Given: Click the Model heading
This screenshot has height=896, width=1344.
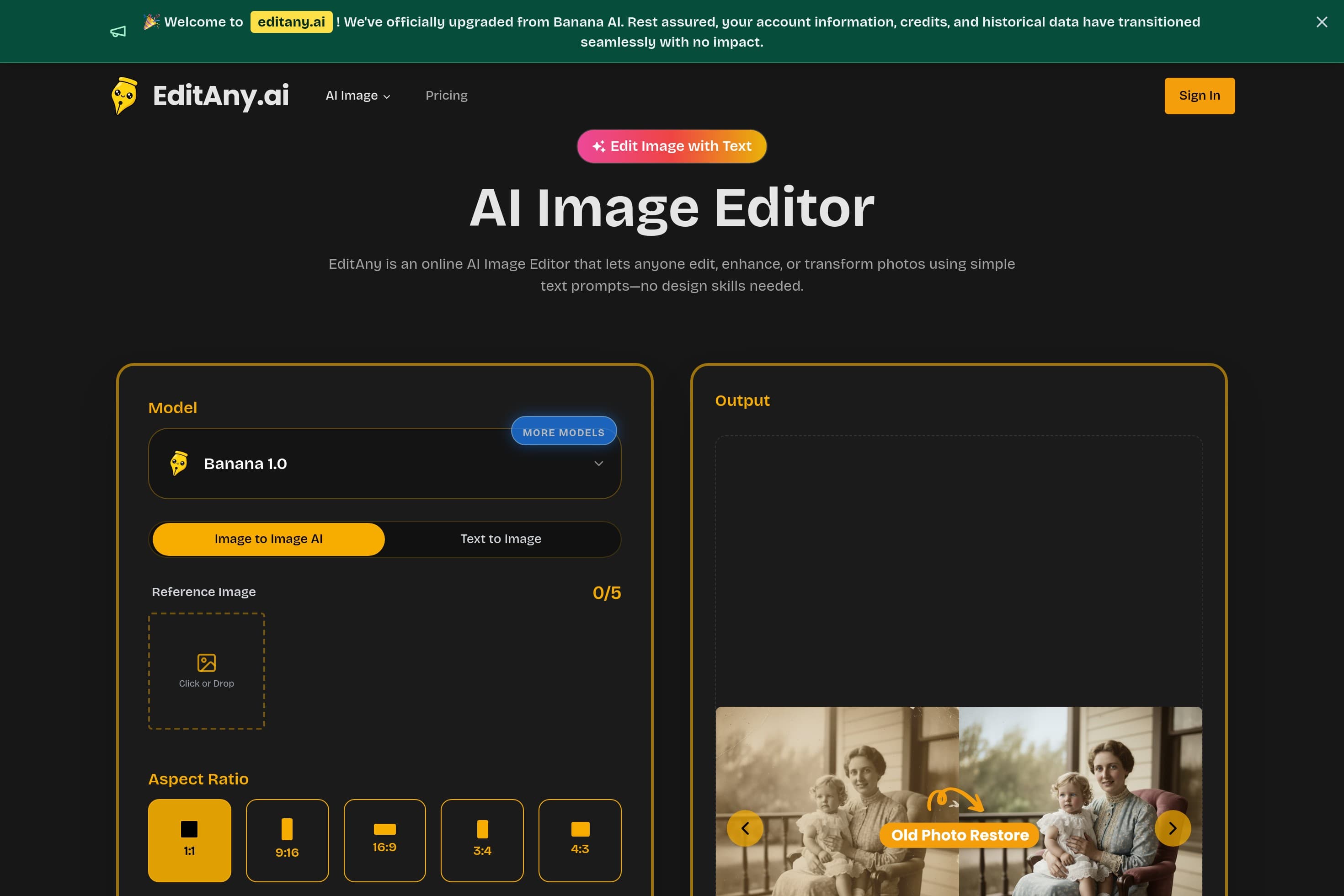Looking at the screenshot, I should (173, 407).
